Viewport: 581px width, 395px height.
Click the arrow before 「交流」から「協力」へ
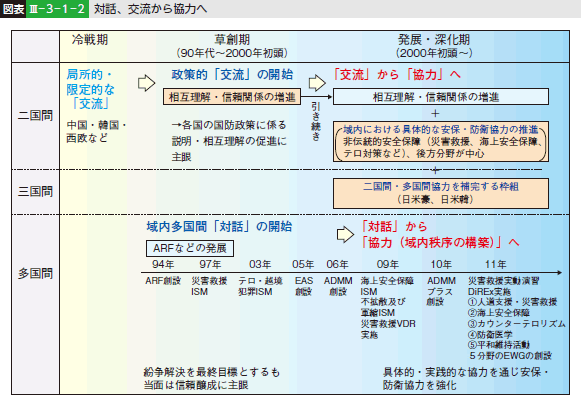click(x=317, y=83)
